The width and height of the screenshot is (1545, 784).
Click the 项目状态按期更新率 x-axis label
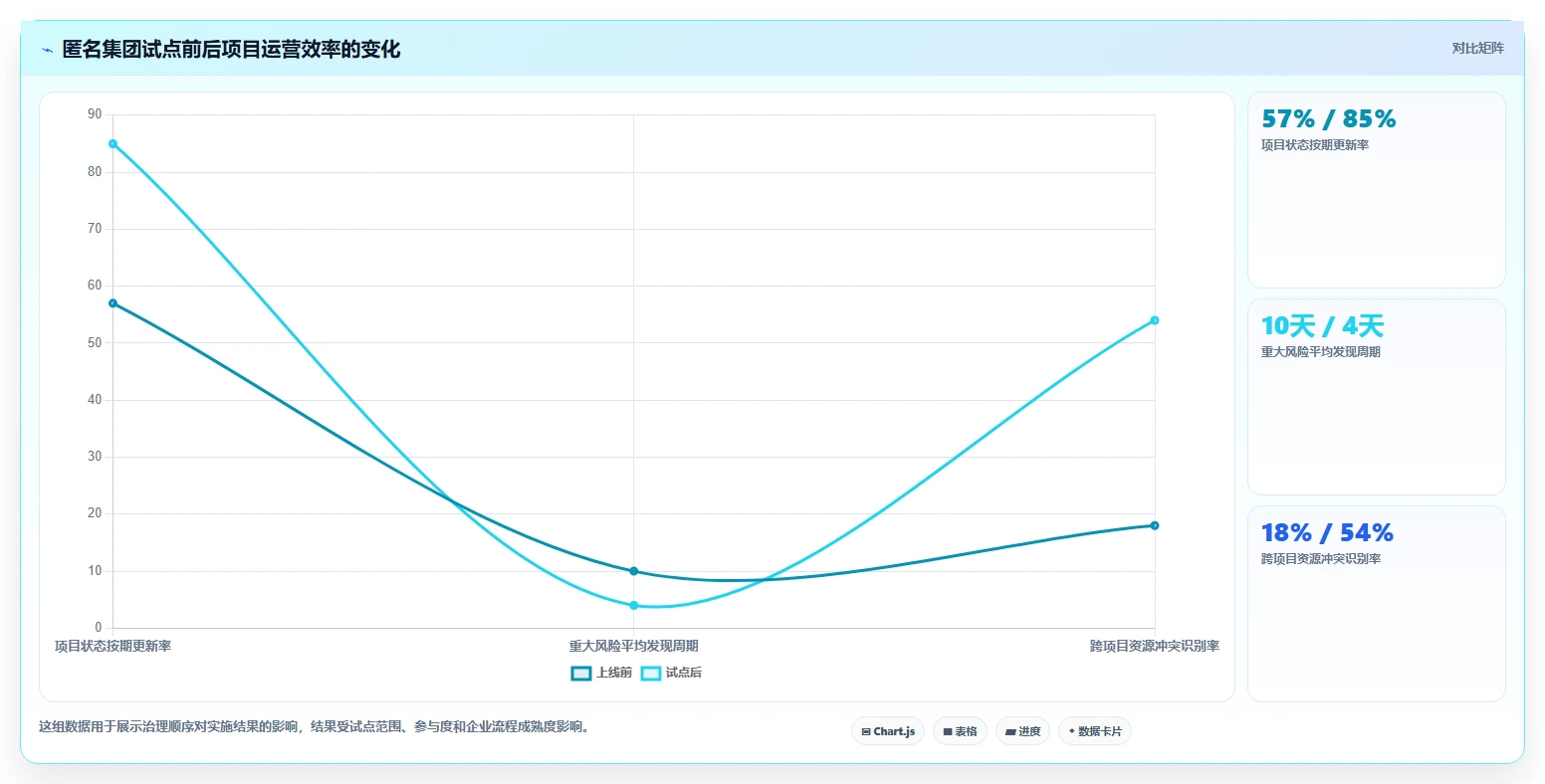click(112, 647)
